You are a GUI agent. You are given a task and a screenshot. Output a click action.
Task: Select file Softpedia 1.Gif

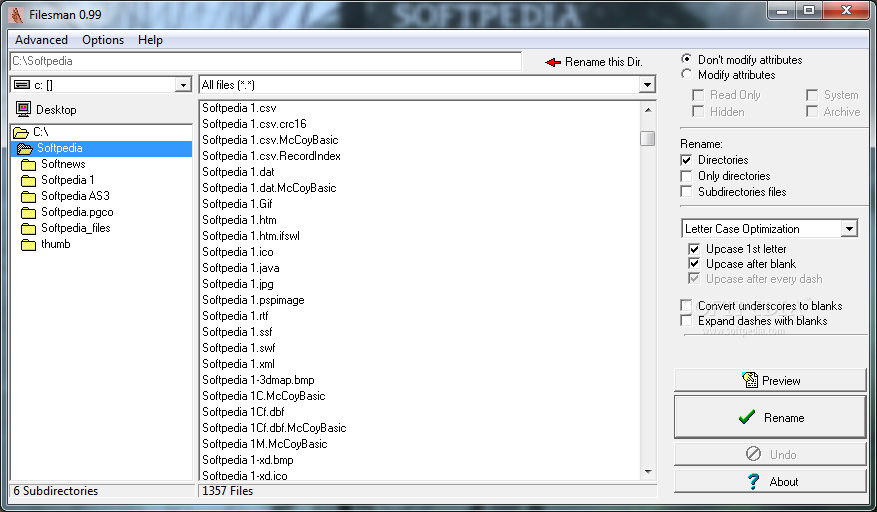pos(237,204)
